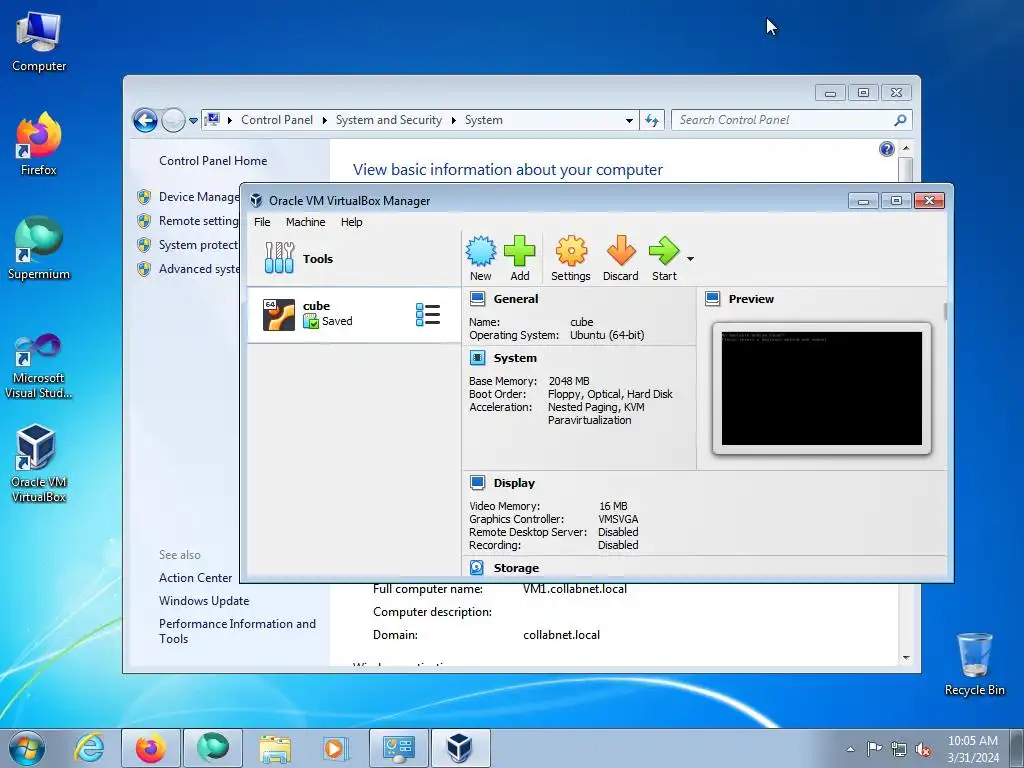Click the Display section title
Image resolution: width=1024 pixels, height=768 pixels.
514,483
